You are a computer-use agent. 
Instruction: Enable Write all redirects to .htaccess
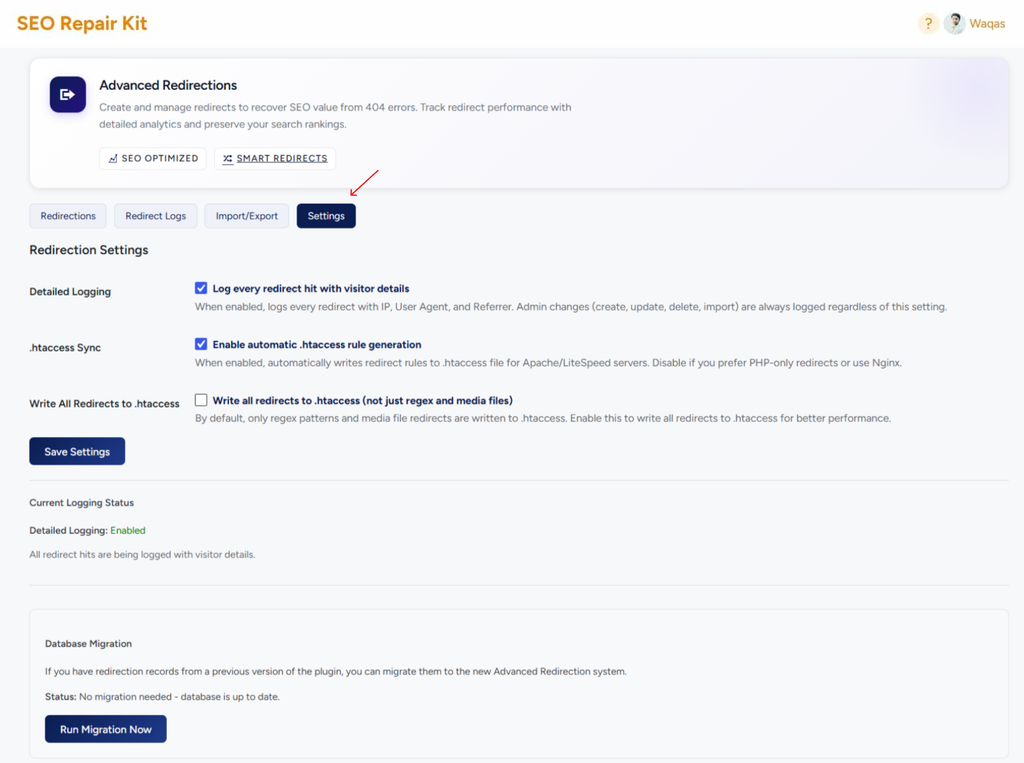click(x=201, y=400)
